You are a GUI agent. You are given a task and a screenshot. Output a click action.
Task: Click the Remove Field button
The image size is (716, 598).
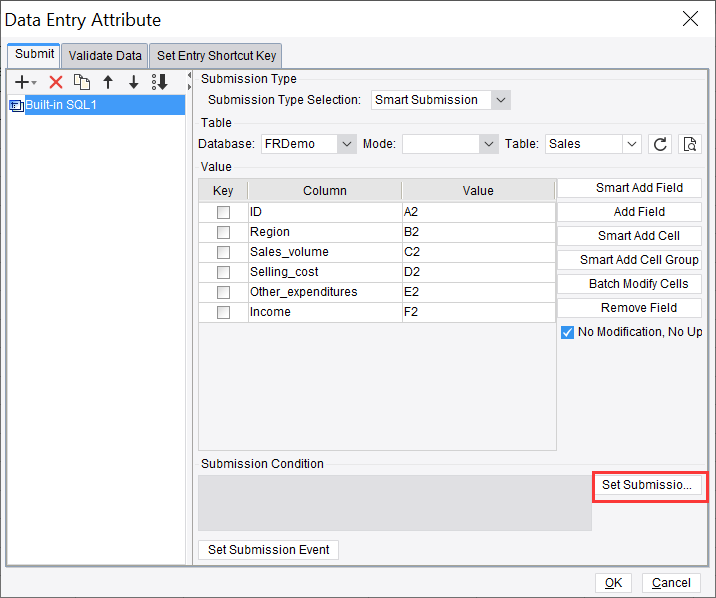point(629,308)
